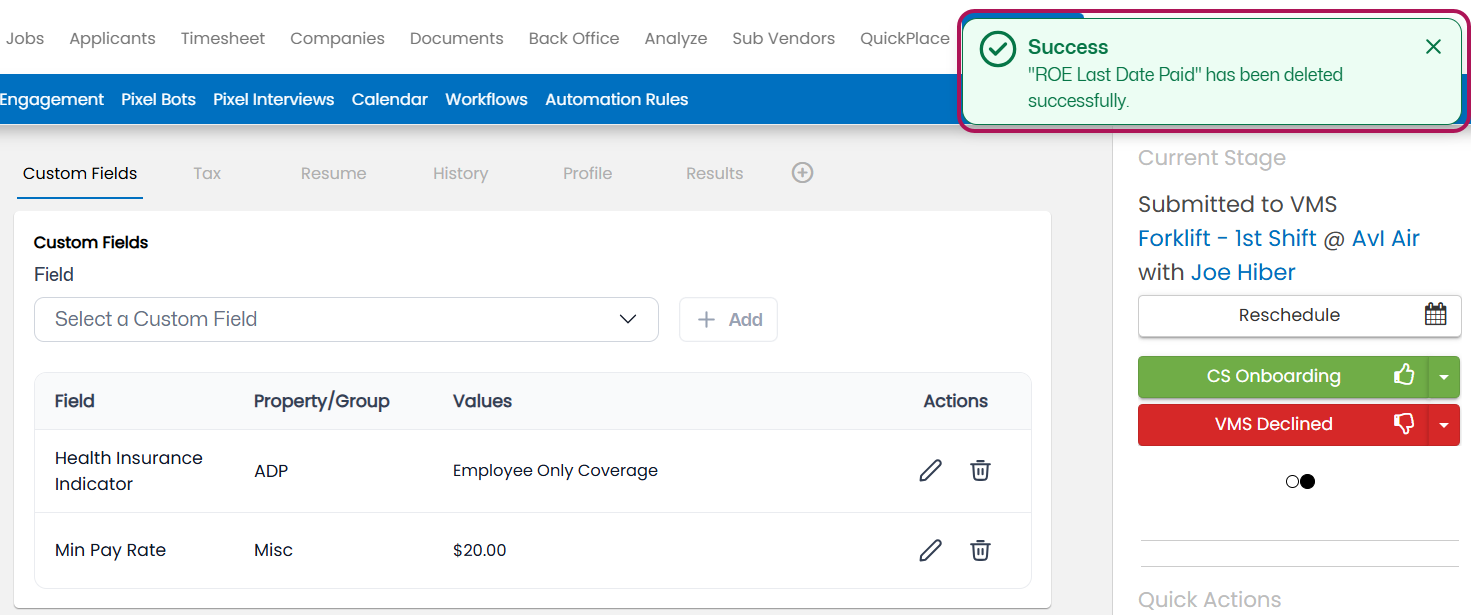This screenshot has width=1471, height=615.
Task: Open the QuickPlace menu
Action: pos(905,38)
